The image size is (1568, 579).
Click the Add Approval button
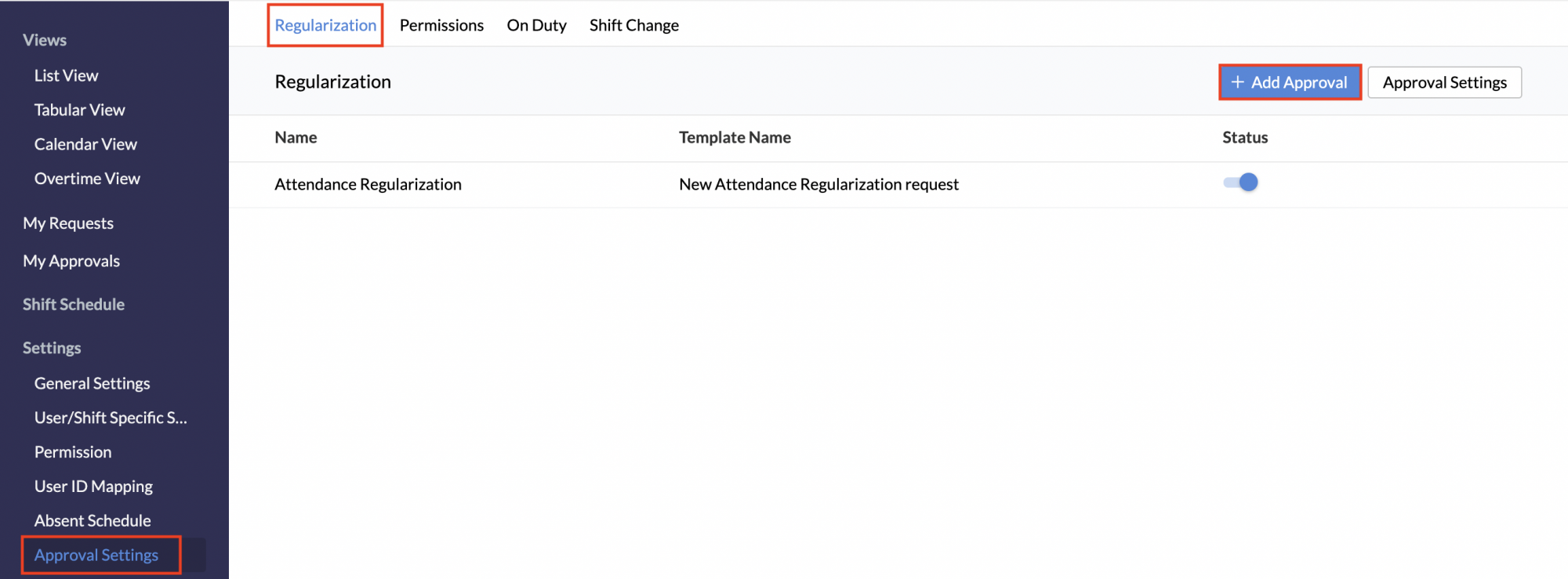point(1290,82)
